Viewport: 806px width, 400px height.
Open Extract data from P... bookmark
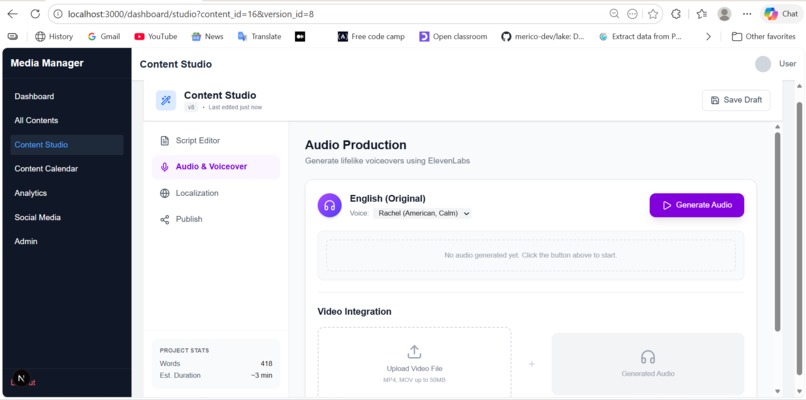point(640,37)
